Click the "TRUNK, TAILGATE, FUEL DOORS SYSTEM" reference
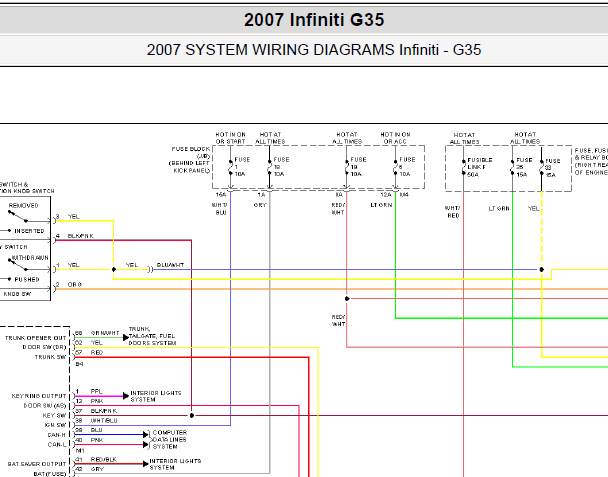 [x=152, y=336]
